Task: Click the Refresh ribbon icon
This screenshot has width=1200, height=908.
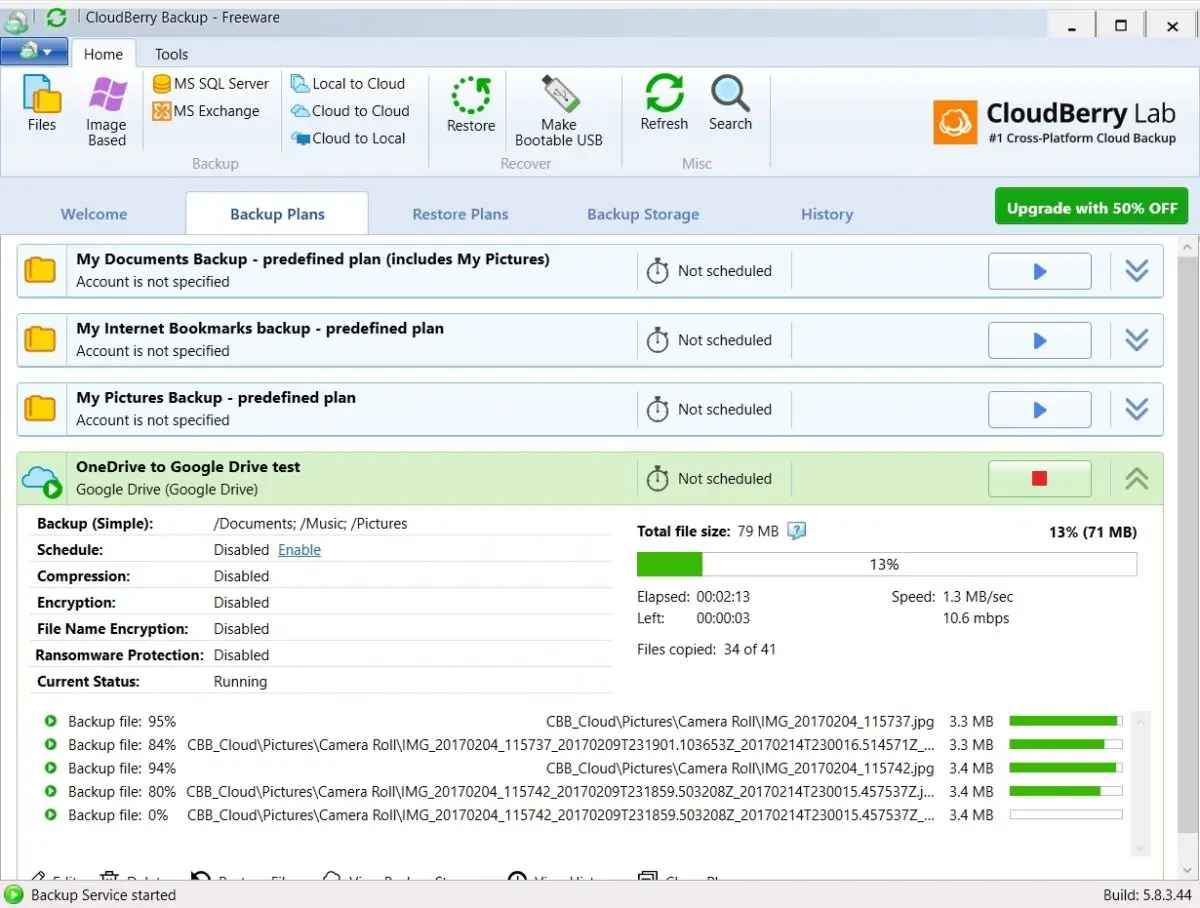Action: (664, 104)
